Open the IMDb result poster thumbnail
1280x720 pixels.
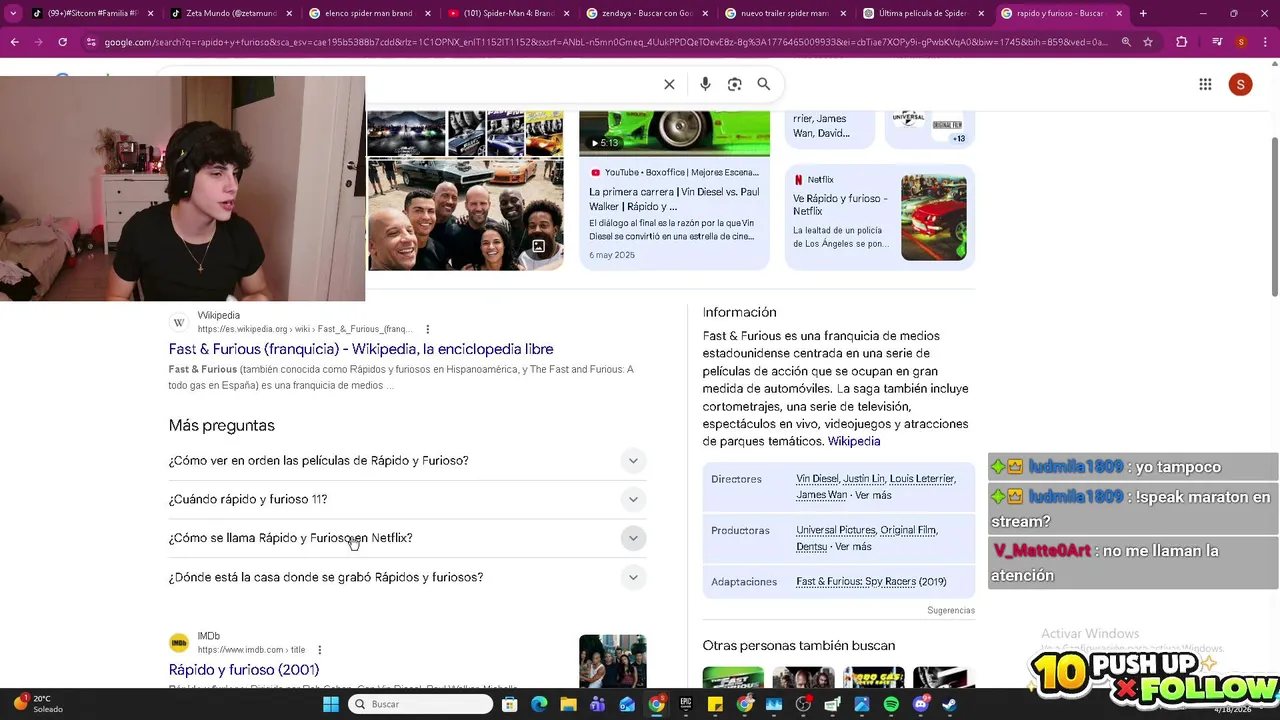coord(612,660)
